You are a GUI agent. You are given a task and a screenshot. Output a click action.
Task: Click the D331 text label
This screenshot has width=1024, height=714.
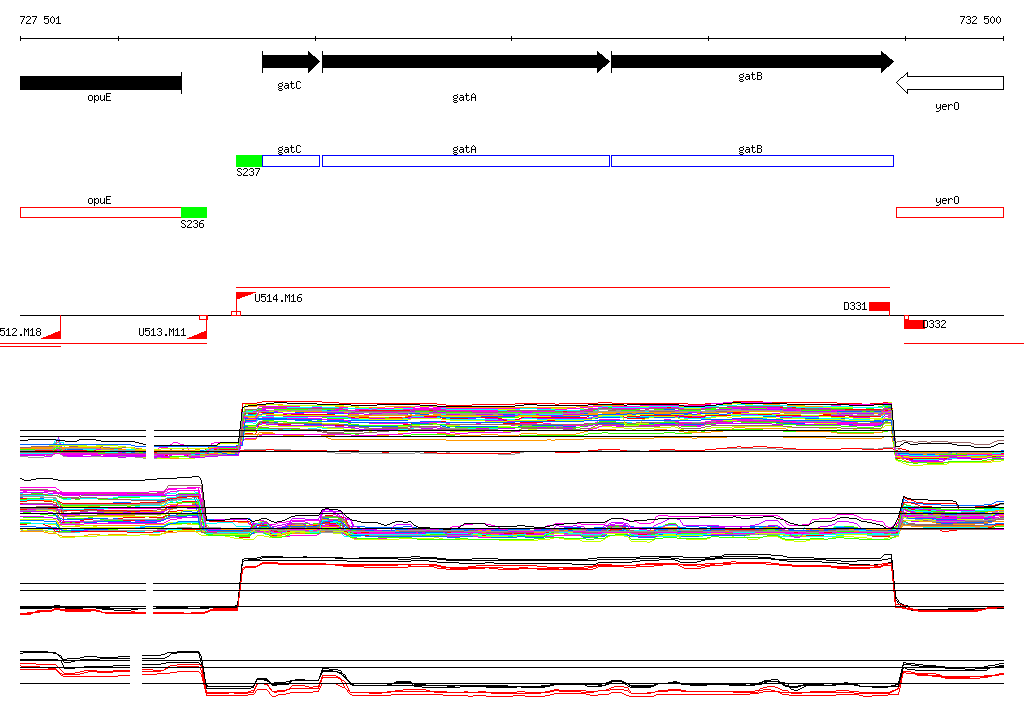(855, 306)
